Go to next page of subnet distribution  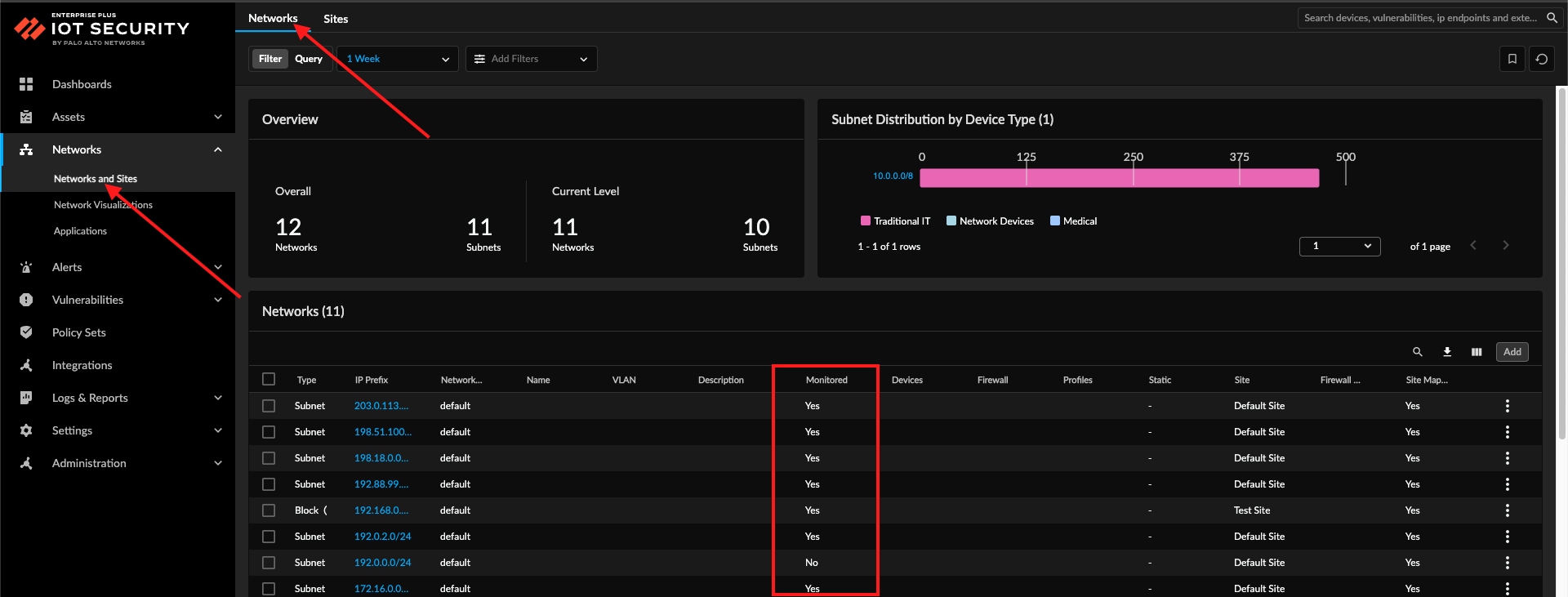coord(1506,245)
